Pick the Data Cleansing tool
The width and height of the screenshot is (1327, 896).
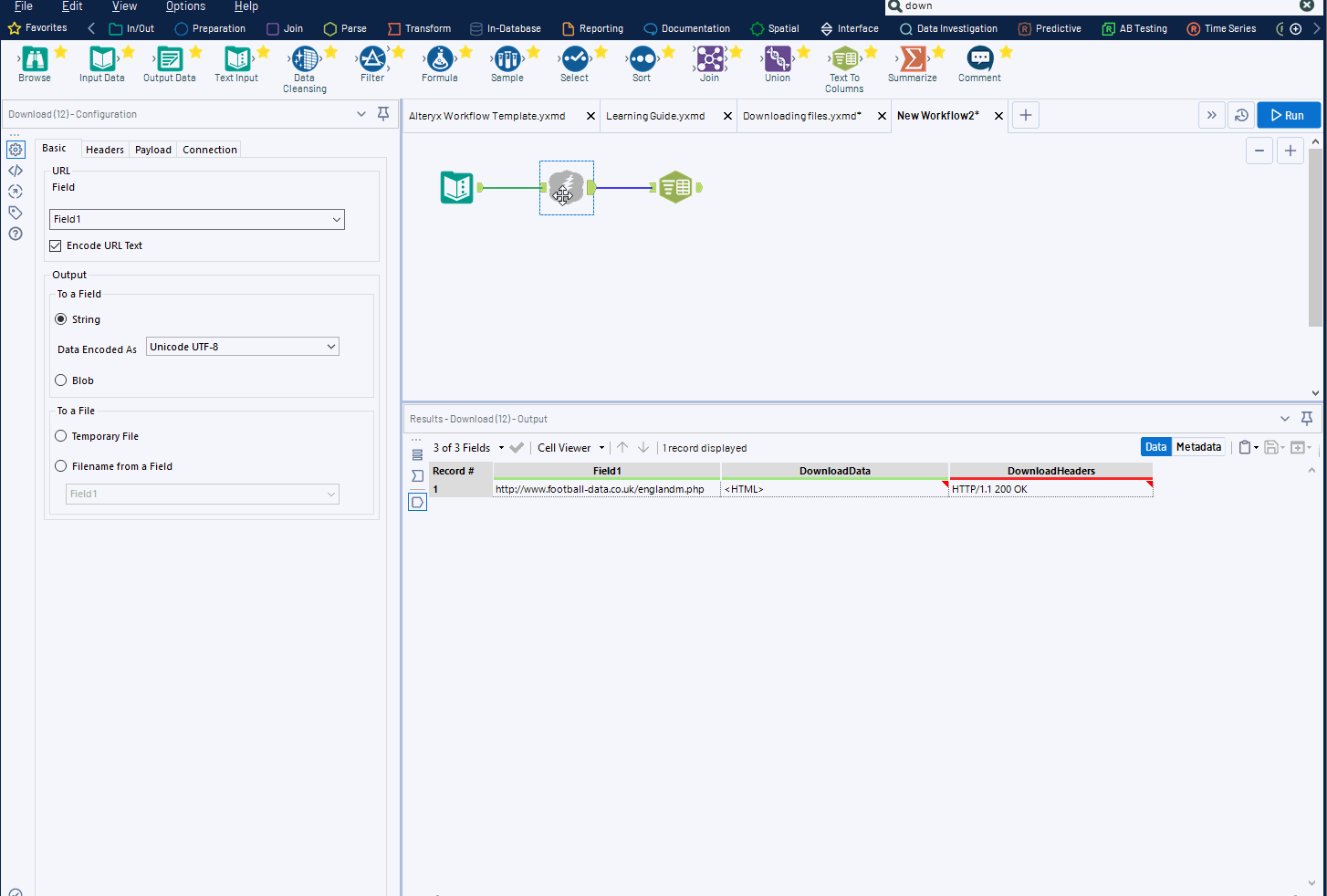(305, 60)
